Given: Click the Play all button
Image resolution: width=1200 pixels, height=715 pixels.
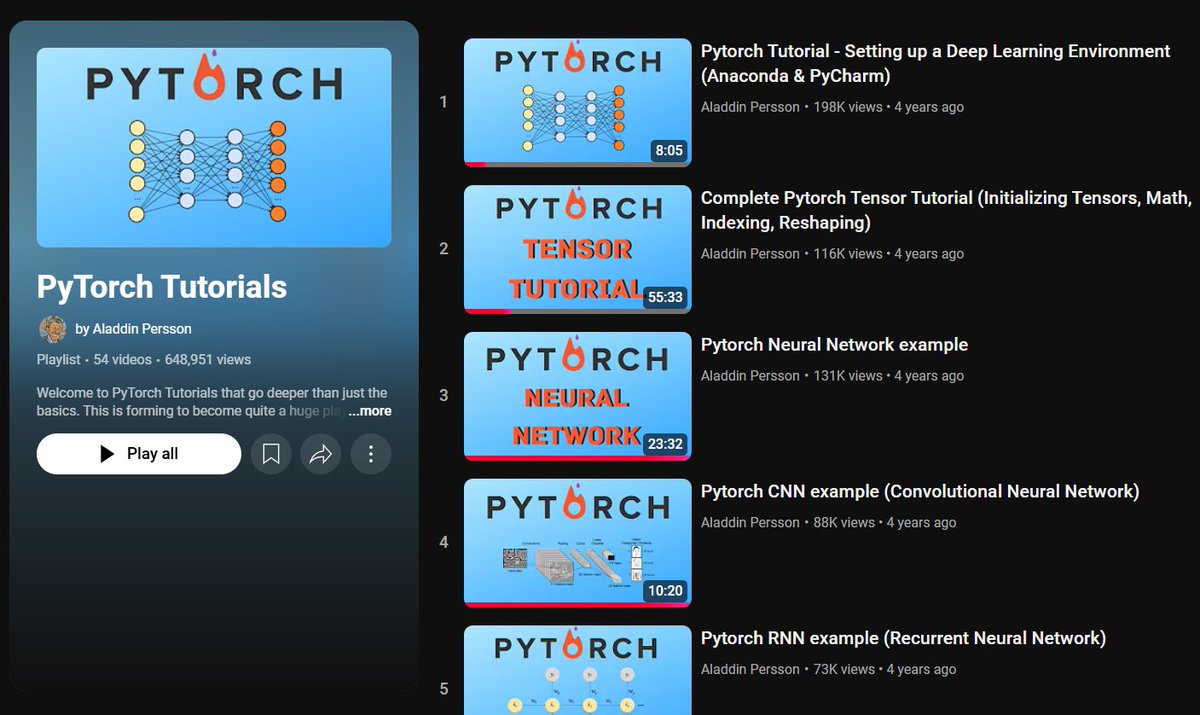Looking at the screenshot, I should tap(139, 454).
